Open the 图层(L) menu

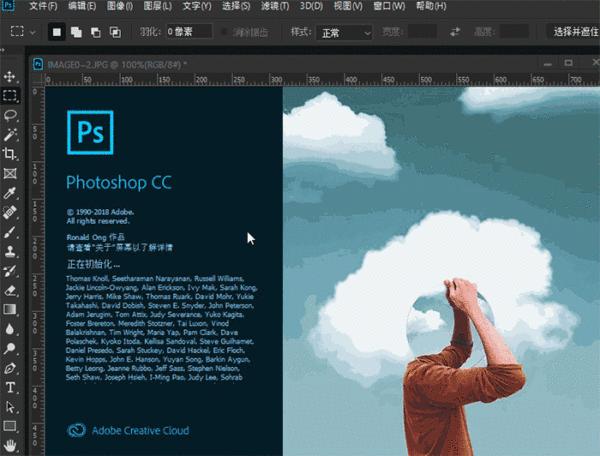tap(157, 6)
